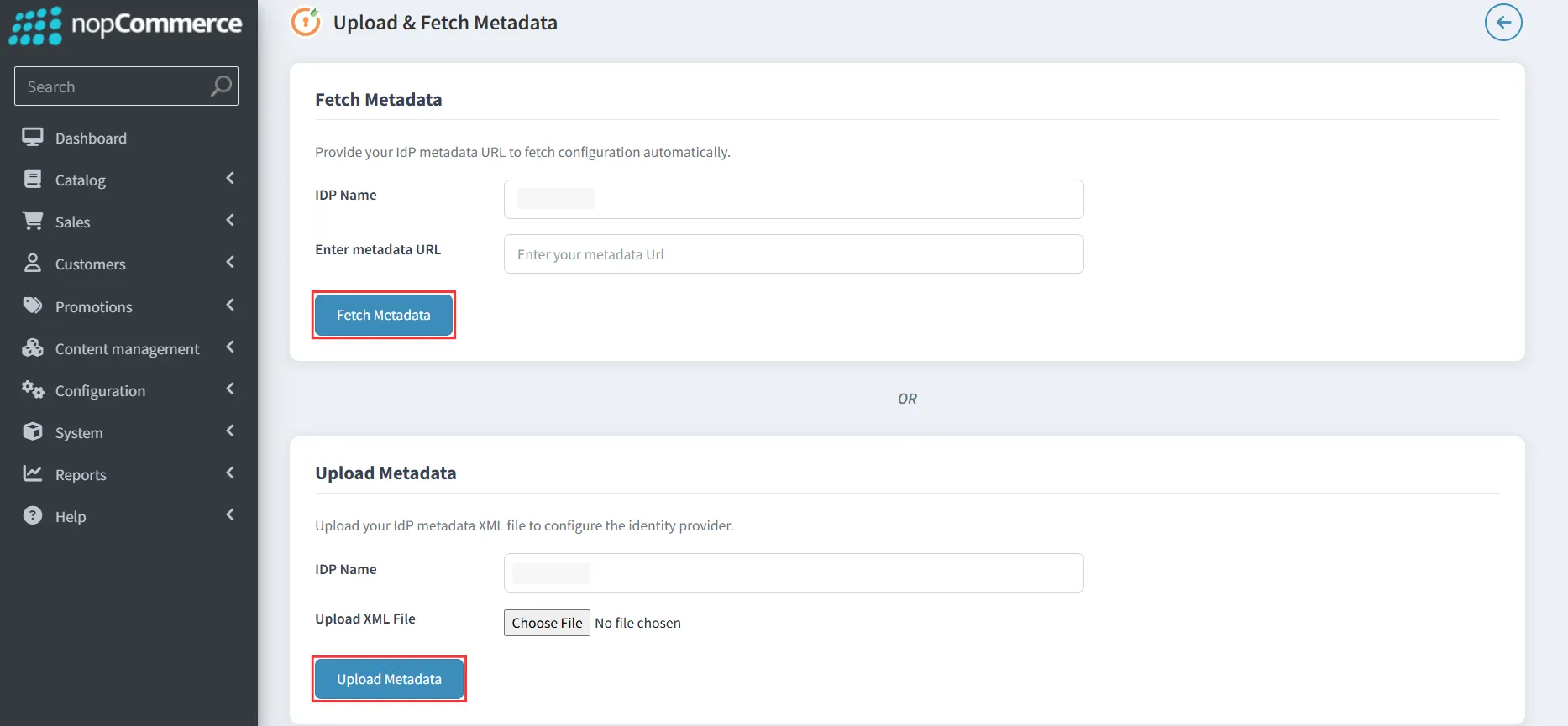Expand the Promotions menu chevron
This screenshot has height=726, width=1568.
pyautogui.click(x=230, y=305)
